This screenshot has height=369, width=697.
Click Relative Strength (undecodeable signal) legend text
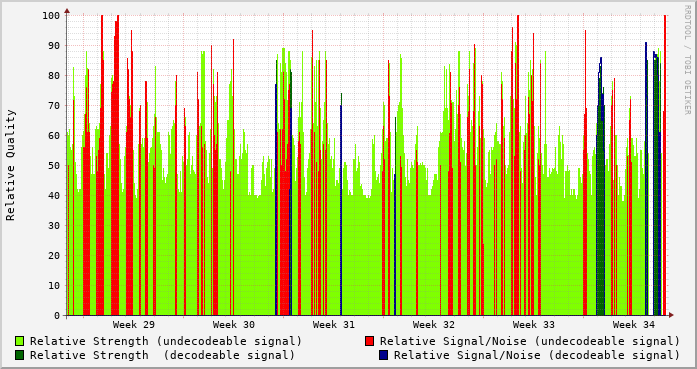coord(166,341)
